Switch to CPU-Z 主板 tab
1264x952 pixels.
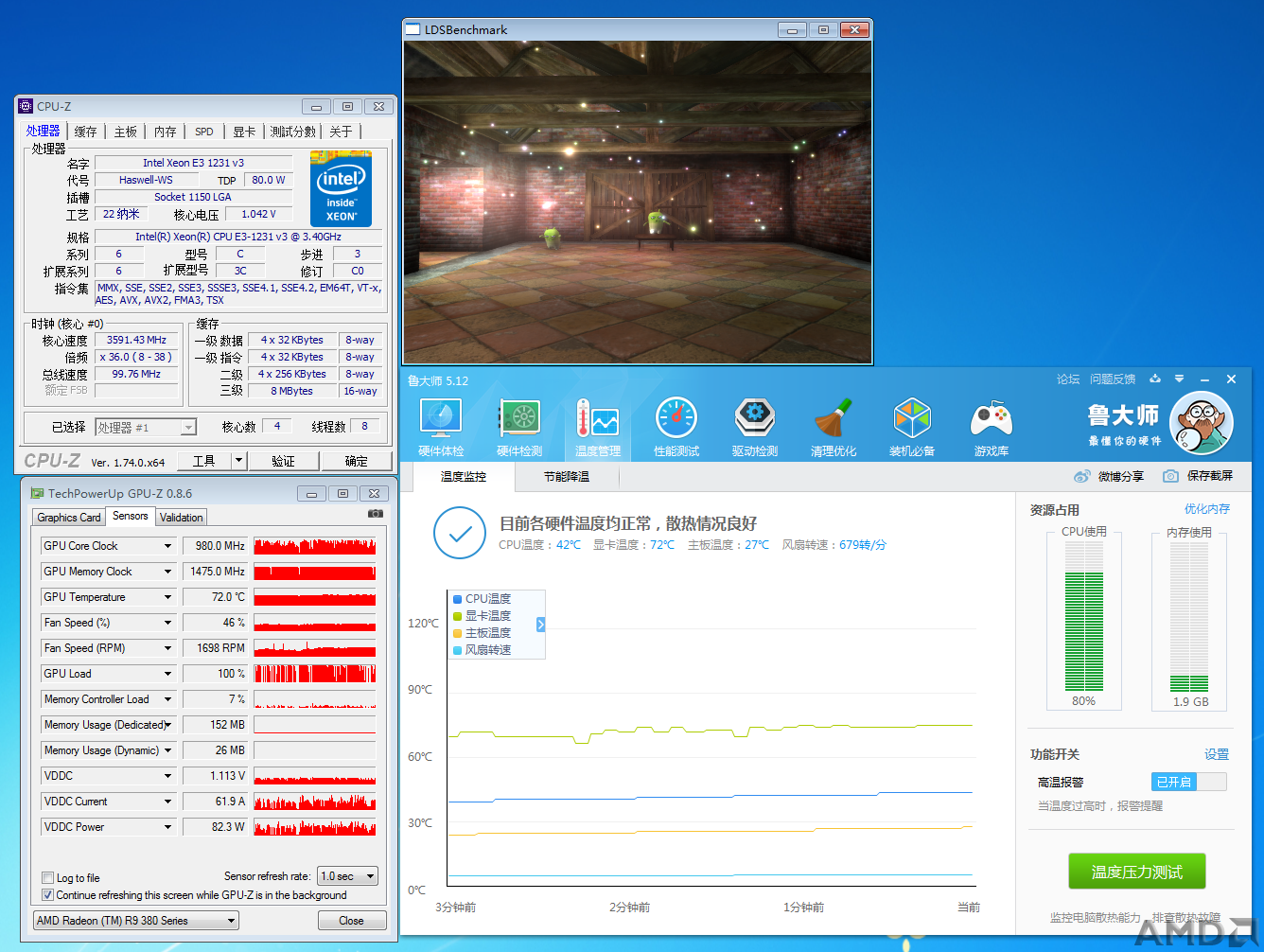pos(126,132)
